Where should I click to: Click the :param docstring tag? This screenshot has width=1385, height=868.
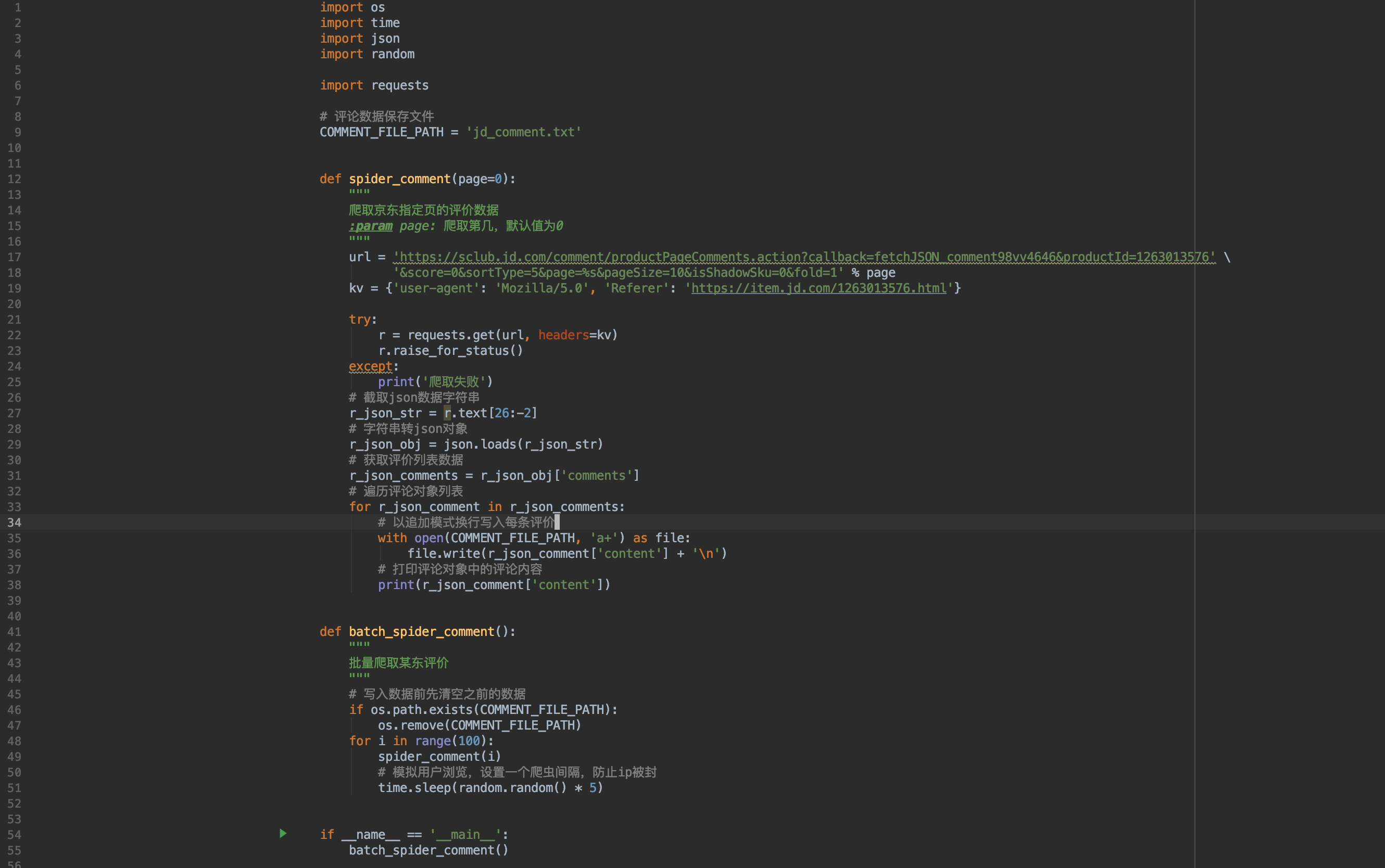[x=371, y=226]
